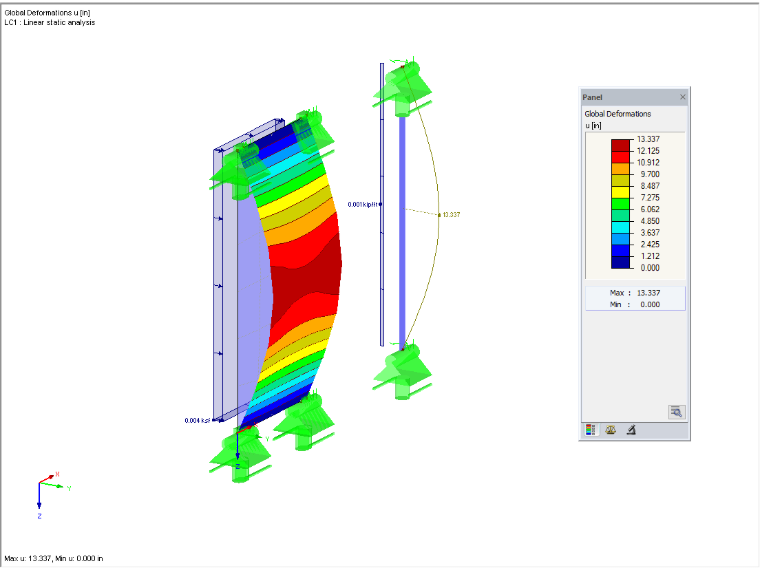The image size is (760, 570).
Task: Click the 0.001 kip/ft load label
Action: point(362,205)
